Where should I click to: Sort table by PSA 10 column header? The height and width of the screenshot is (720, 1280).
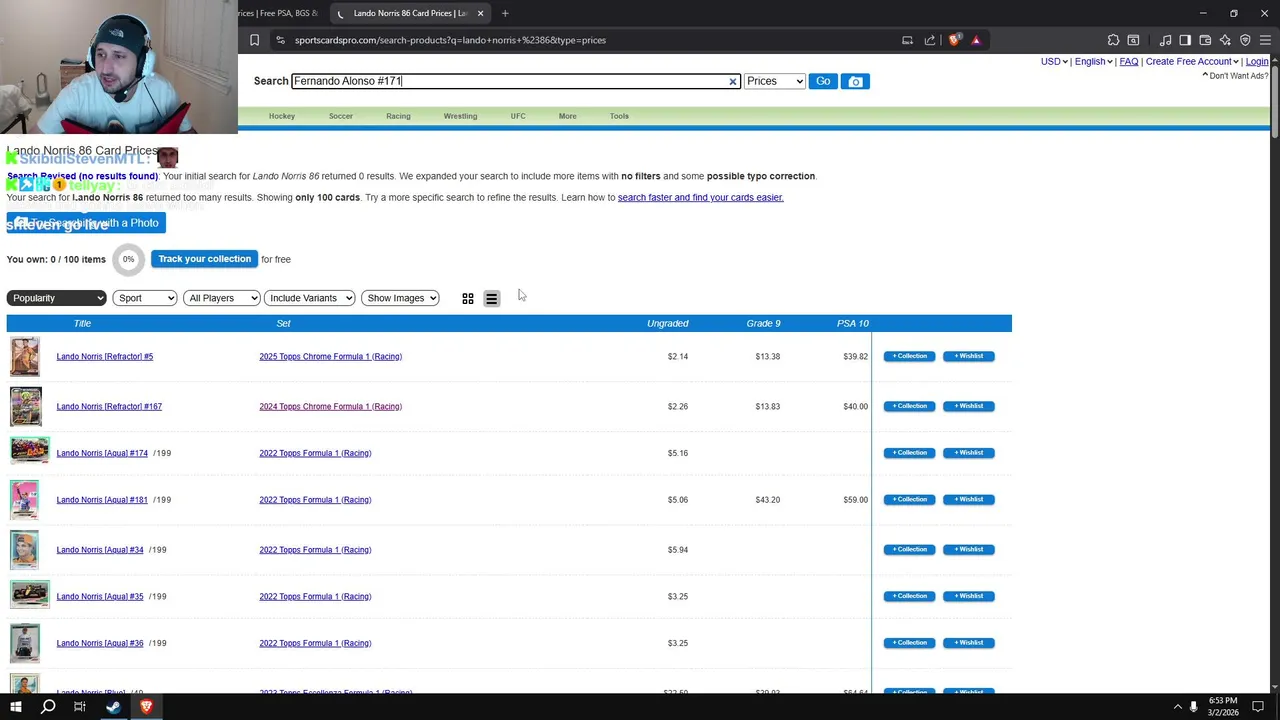(853, 323)
